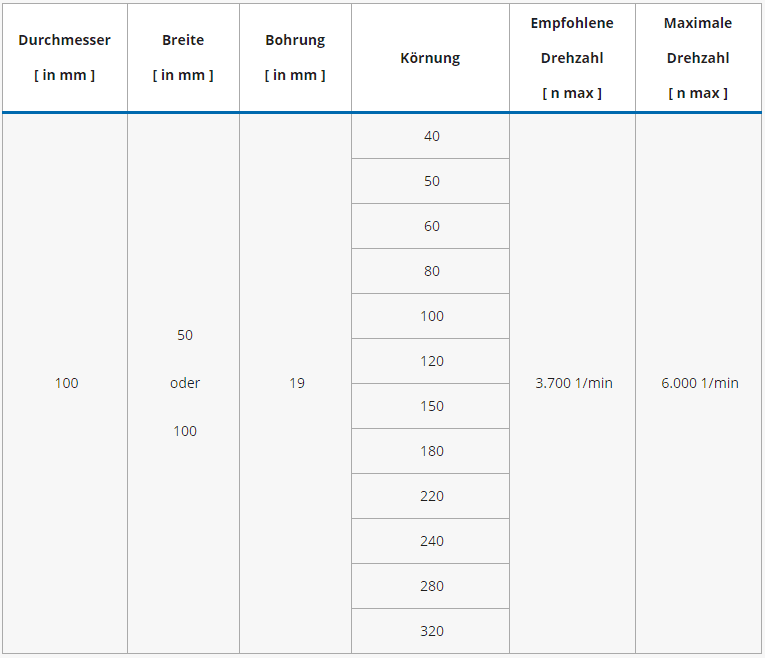Image resolution: width=765 pixels, height=658 pixels.
Task: Click the 3.700 1/min speed value
Action: click(x=573, y=383)
